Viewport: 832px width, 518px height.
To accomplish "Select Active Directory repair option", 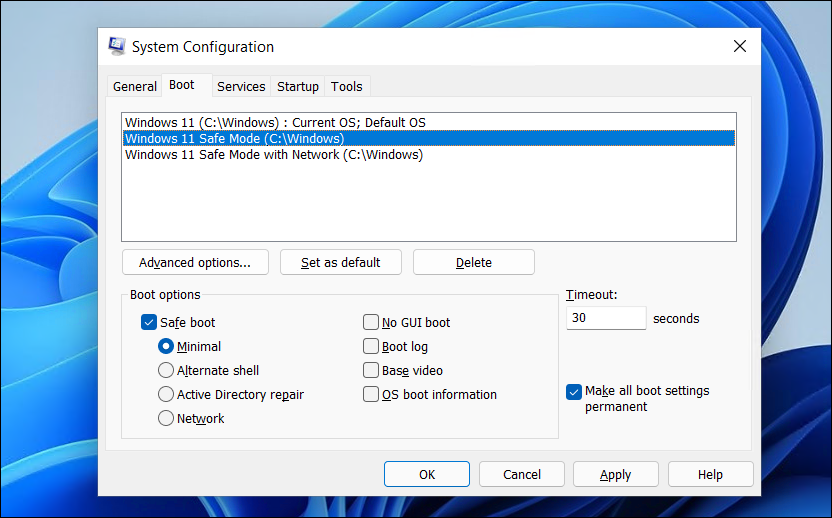I will (x=166, y=395).
